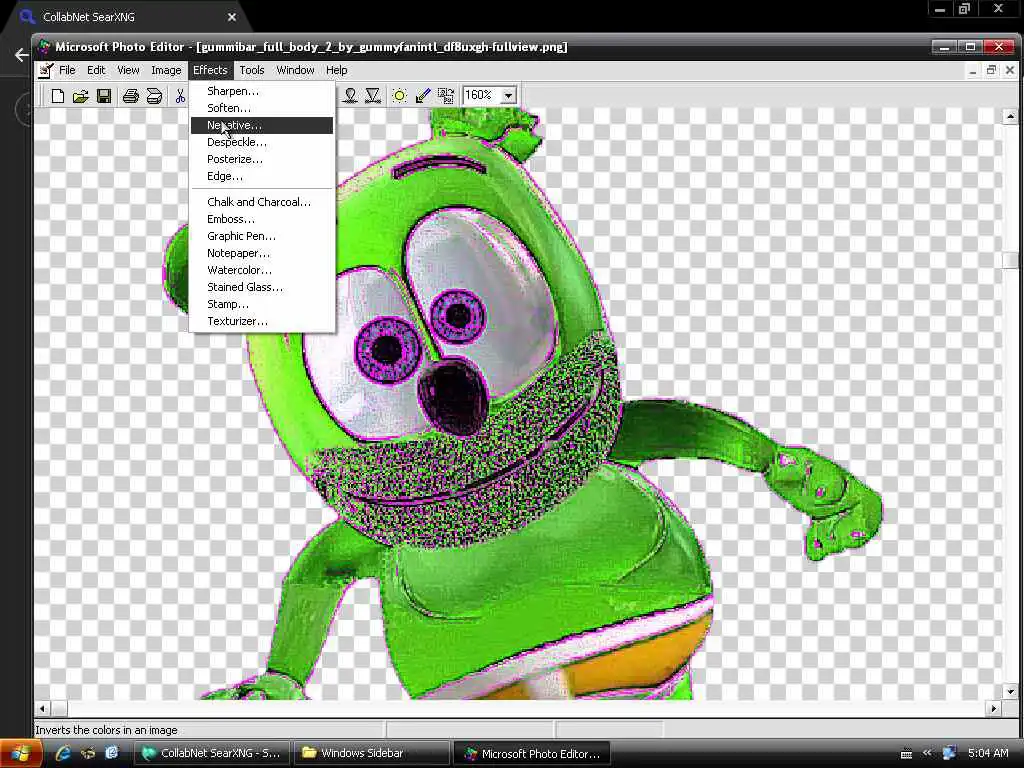Click the document control icon beside File
The width and height of the screenshot is (1024, 768).
(x=45, y=70)
